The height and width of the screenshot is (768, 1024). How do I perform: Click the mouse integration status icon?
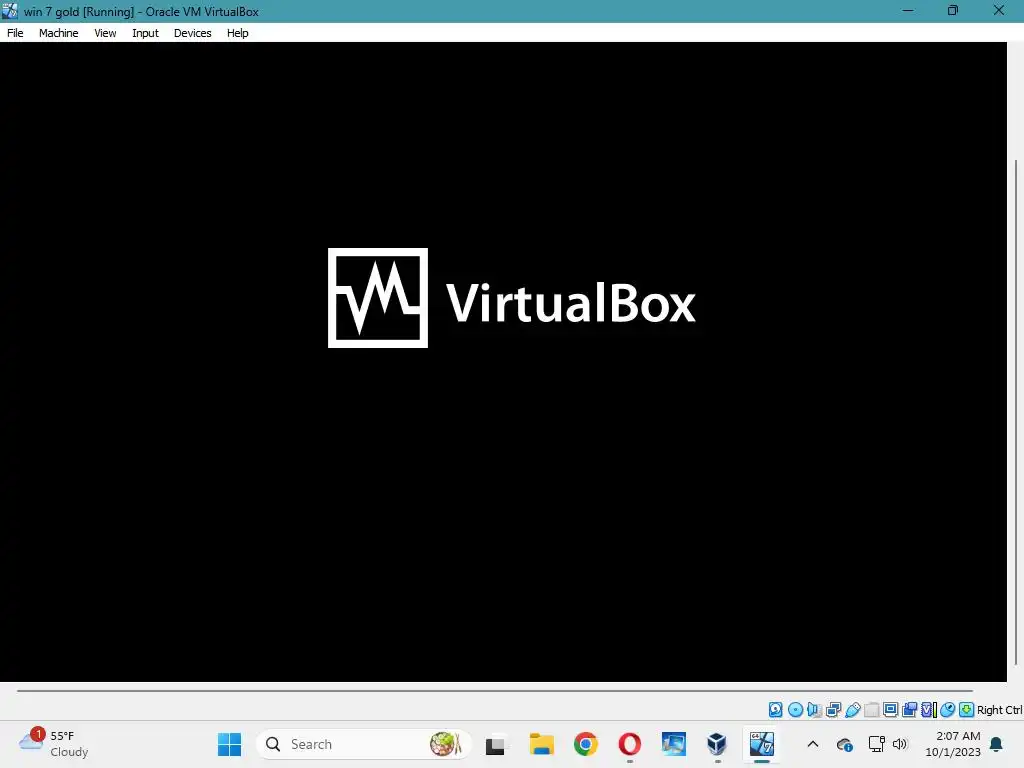point(948,710)
